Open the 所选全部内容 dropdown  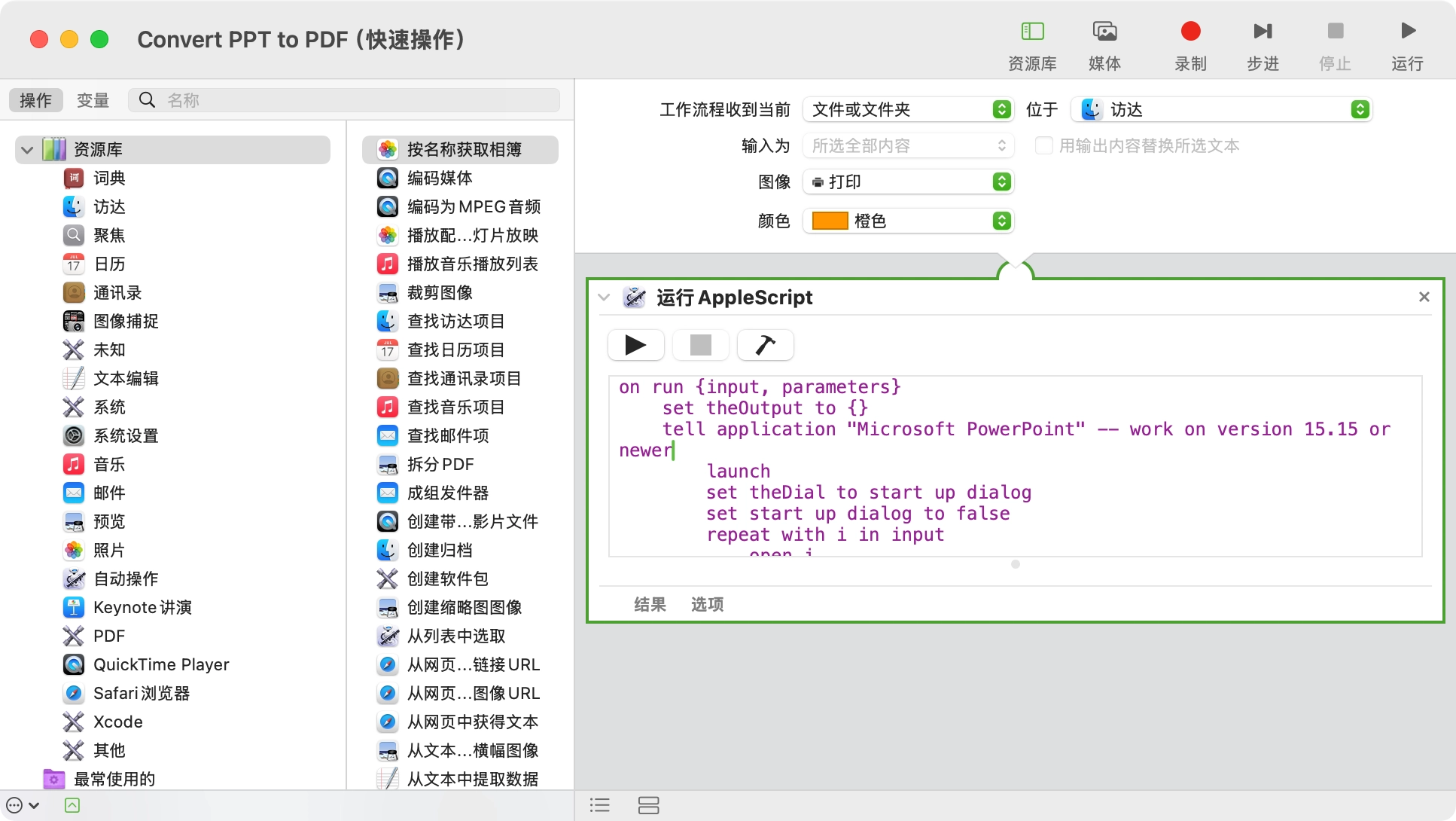coord(908,145)
